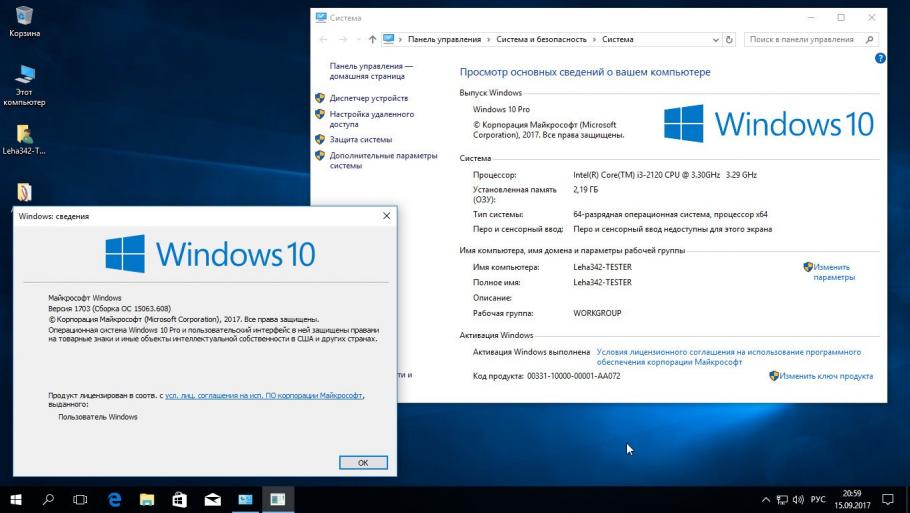This screenshot has width=910, height=513.
Task: Go back in the System window
Action: pyautogui.click(x=323, y=39)
